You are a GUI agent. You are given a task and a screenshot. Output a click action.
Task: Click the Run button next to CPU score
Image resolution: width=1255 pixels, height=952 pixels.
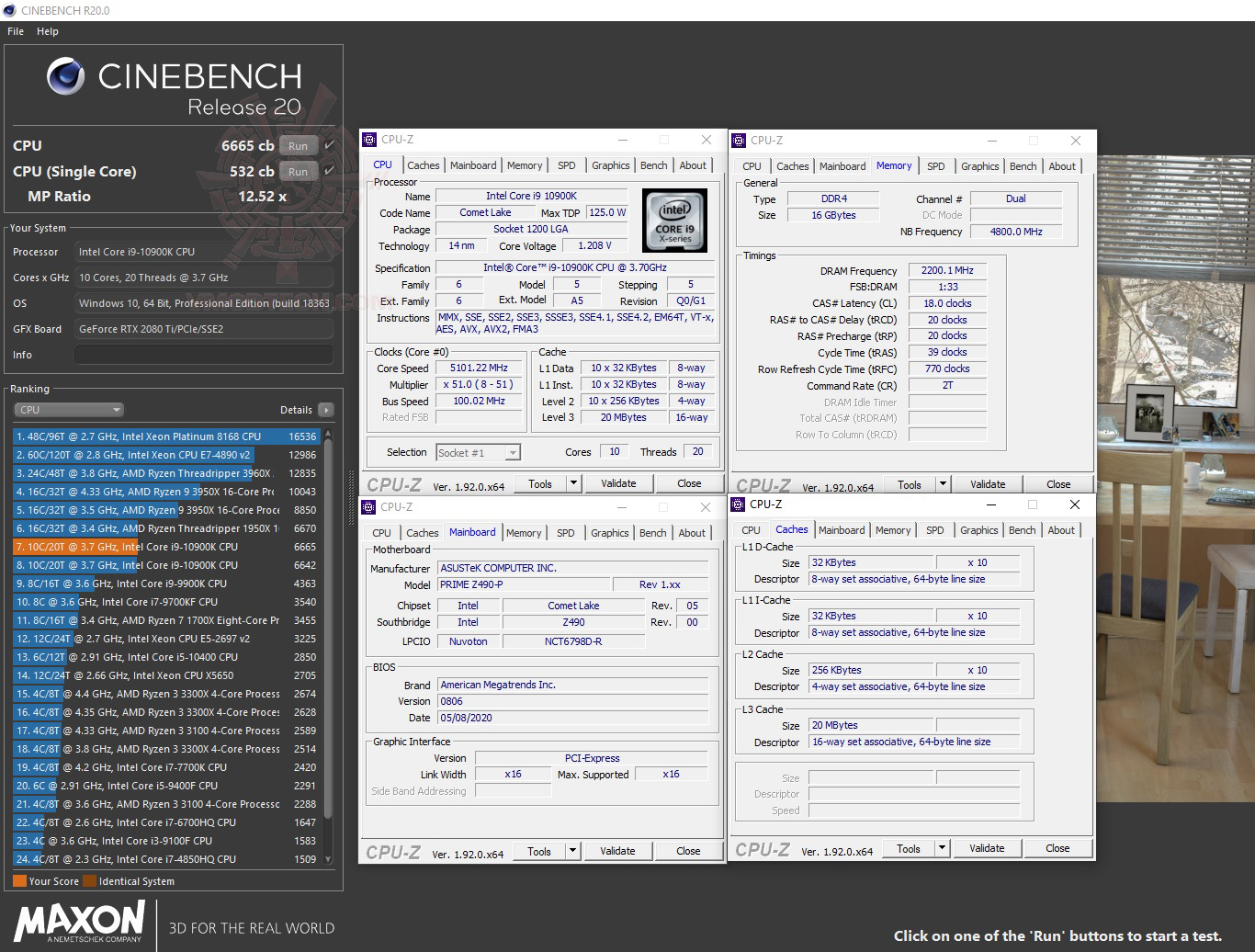pyautogui.click(x=298, y=145)
